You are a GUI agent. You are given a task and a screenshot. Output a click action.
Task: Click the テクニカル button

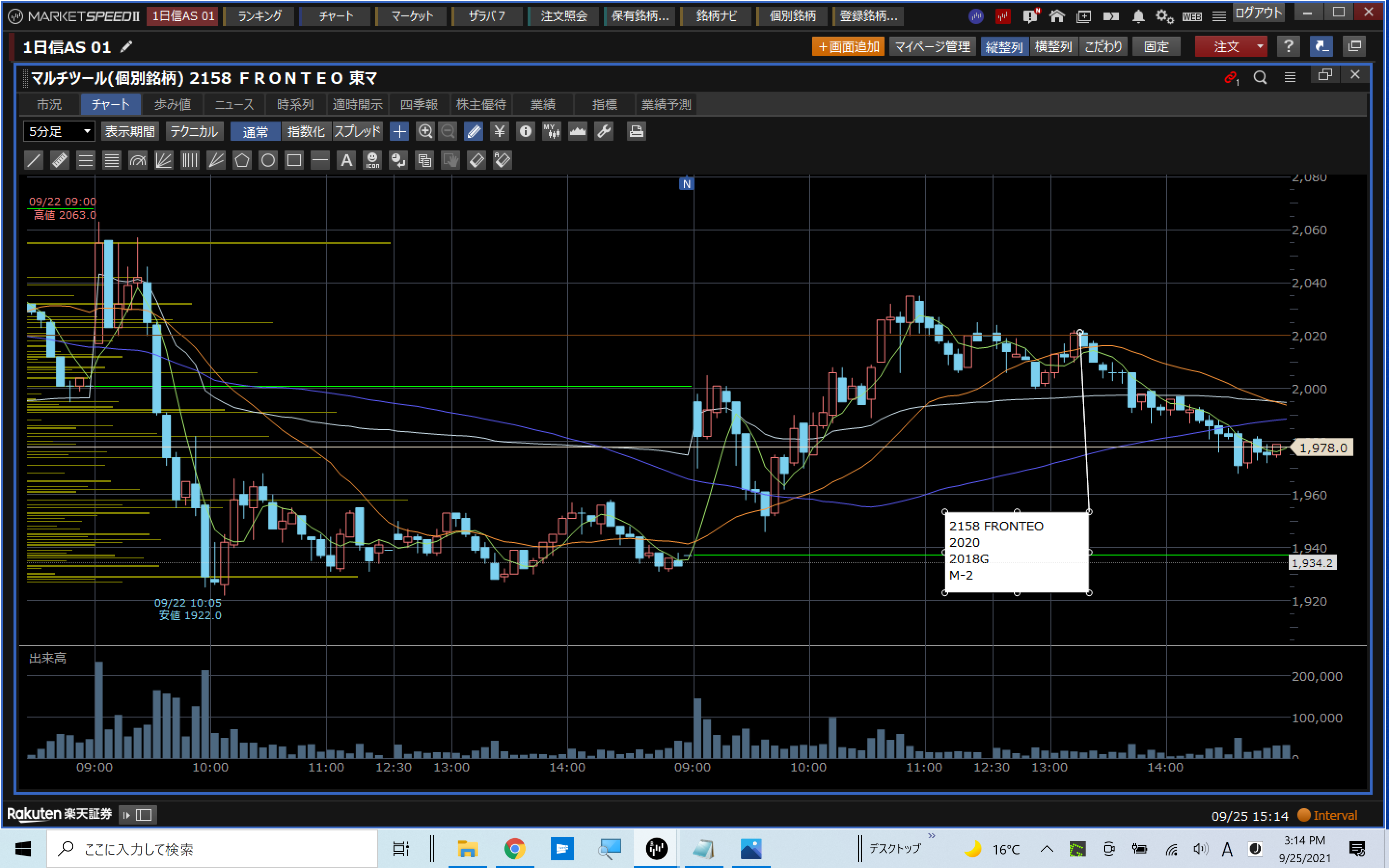coord(194,132)
